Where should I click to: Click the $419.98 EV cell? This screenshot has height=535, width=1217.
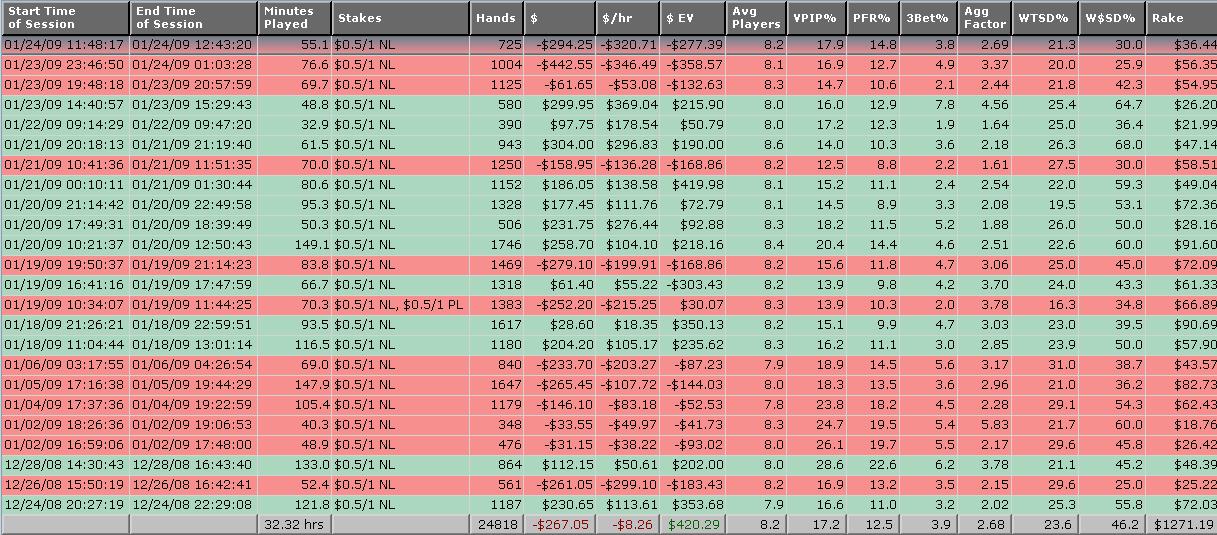693,185
